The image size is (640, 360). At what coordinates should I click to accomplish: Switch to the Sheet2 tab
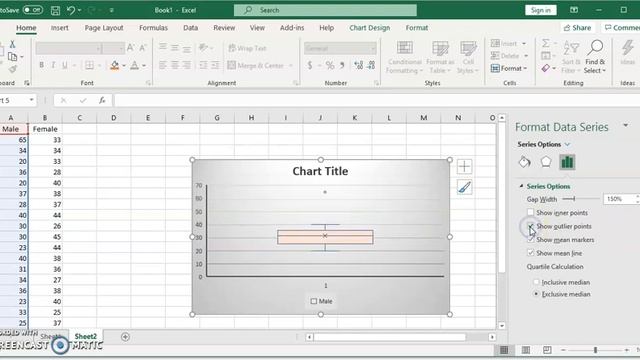(x=86, y=336)
